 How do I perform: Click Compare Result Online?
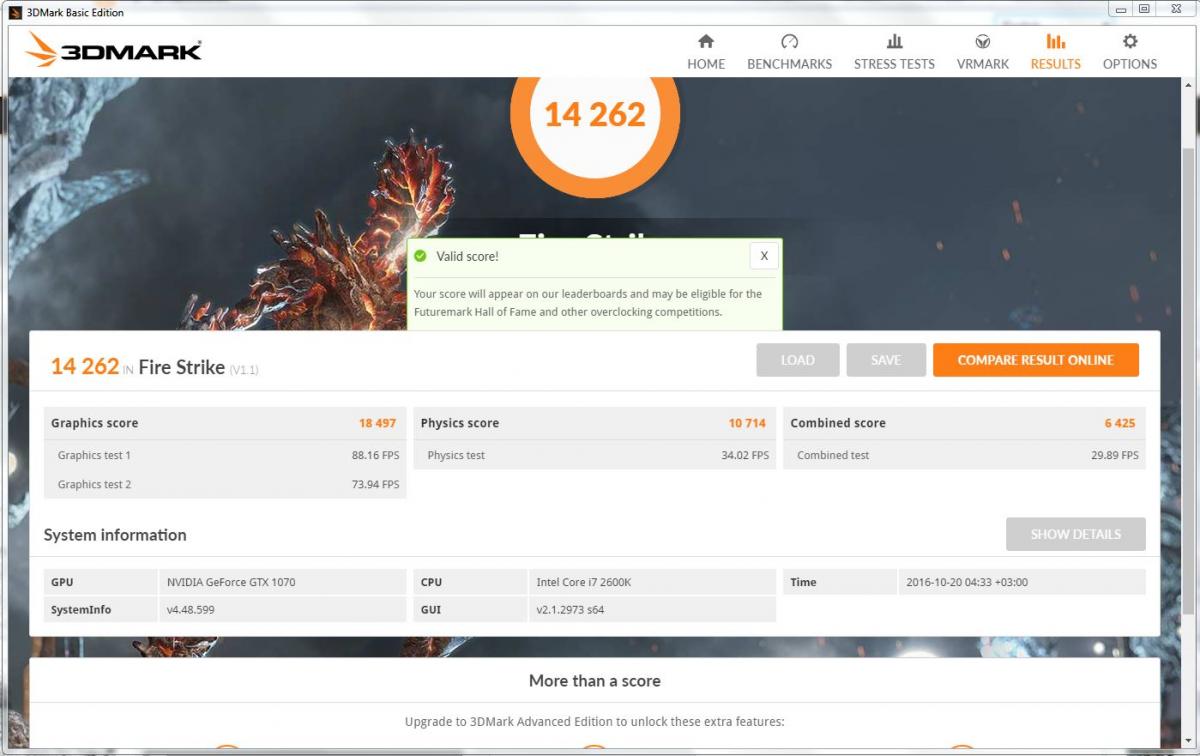pos(1035,360)
